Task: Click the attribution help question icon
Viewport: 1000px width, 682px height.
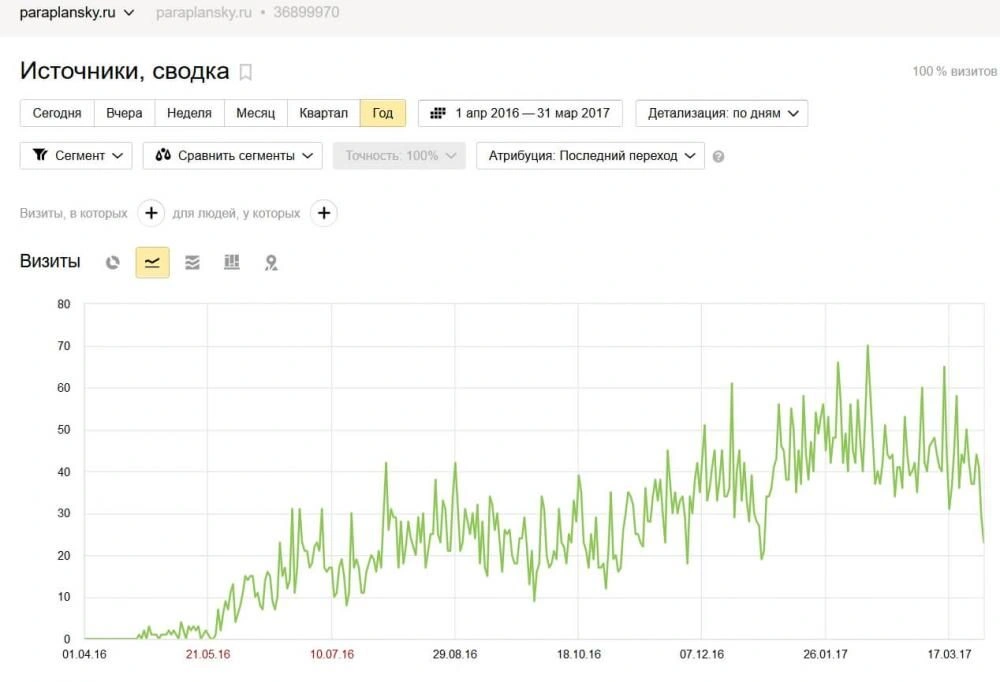Action: click(718, 156)
